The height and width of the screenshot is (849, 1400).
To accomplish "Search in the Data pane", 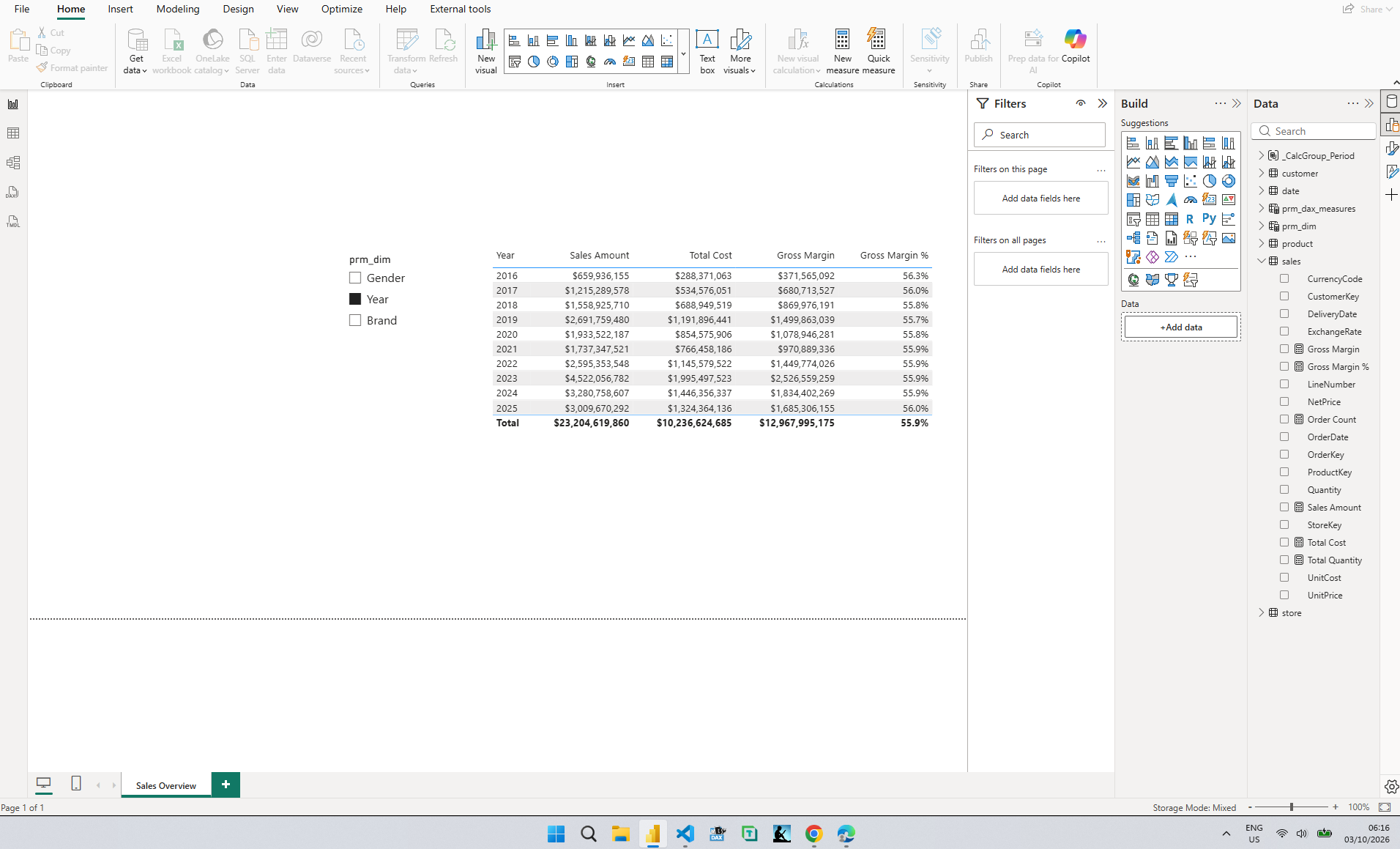I will (1314, 131).
